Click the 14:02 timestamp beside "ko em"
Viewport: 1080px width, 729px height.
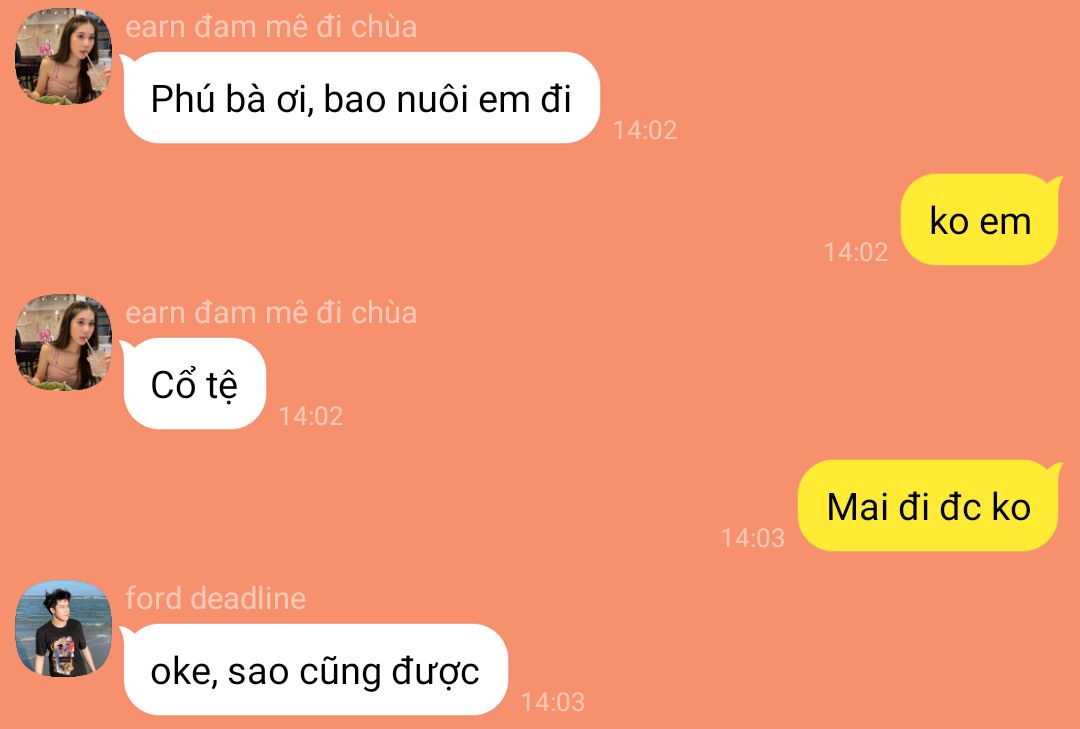tap(856, 252)
